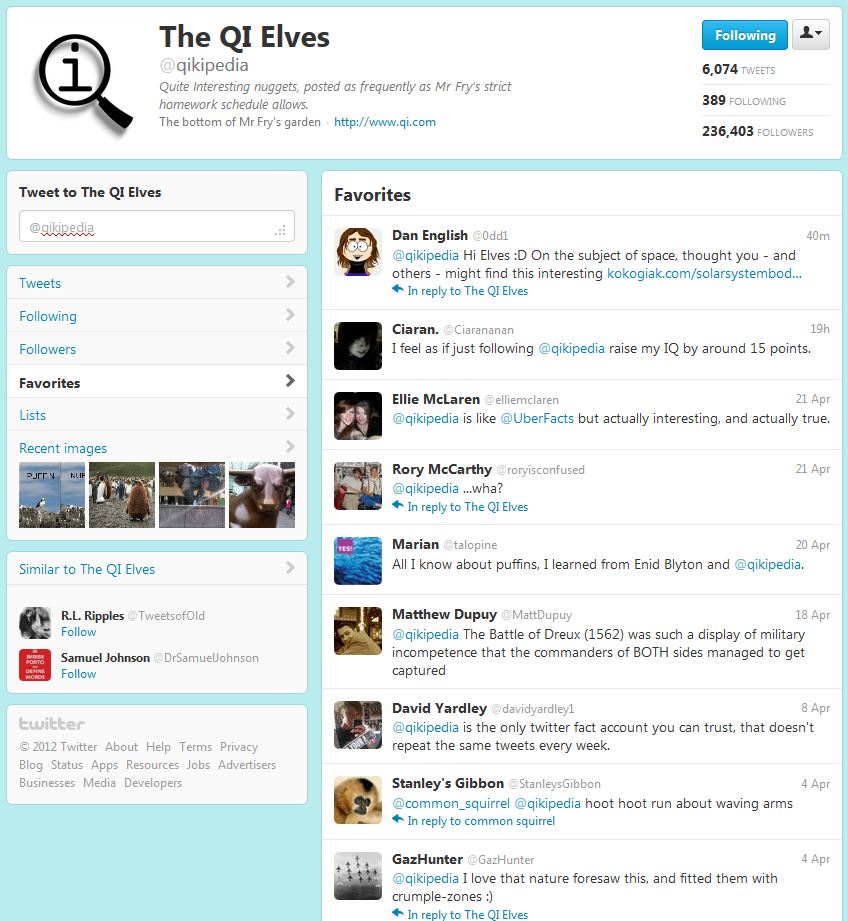Open the Help footer link
Viewport: 848px width, 921px height.
click(159, 747)
